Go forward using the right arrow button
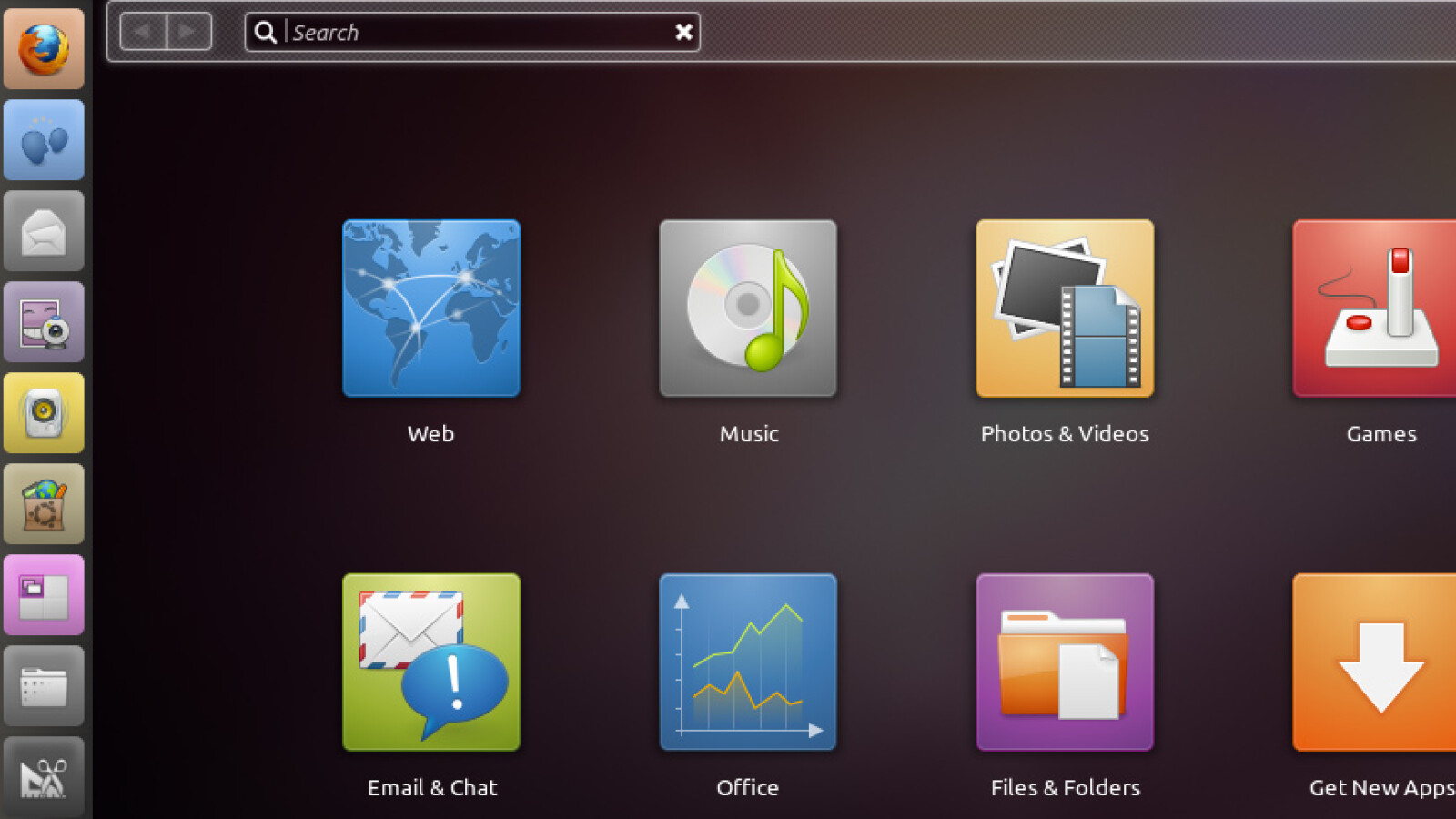Screen dimensions: 1456x819 188,32
